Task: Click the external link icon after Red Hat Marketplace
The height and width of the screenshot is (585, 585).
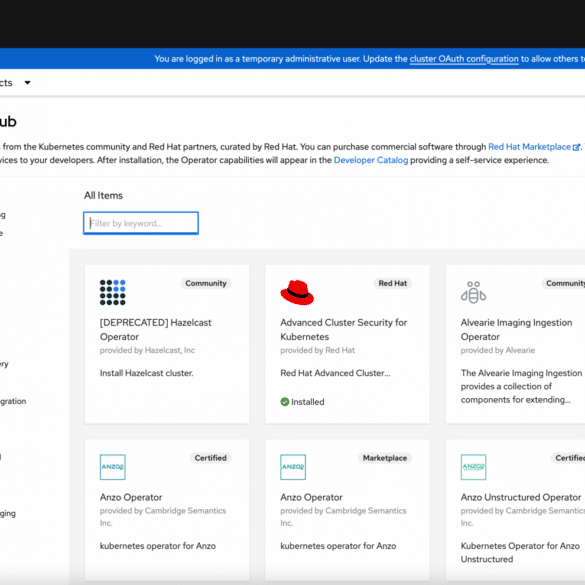Action: click(x=576, y=147)
